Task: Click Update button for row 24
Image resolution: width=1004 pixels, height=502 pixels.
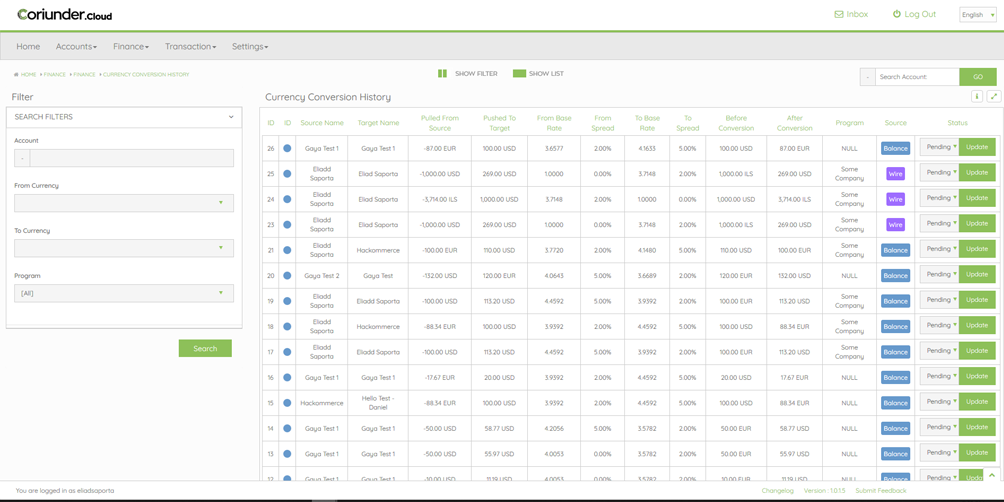Action: tap(977, 198)
